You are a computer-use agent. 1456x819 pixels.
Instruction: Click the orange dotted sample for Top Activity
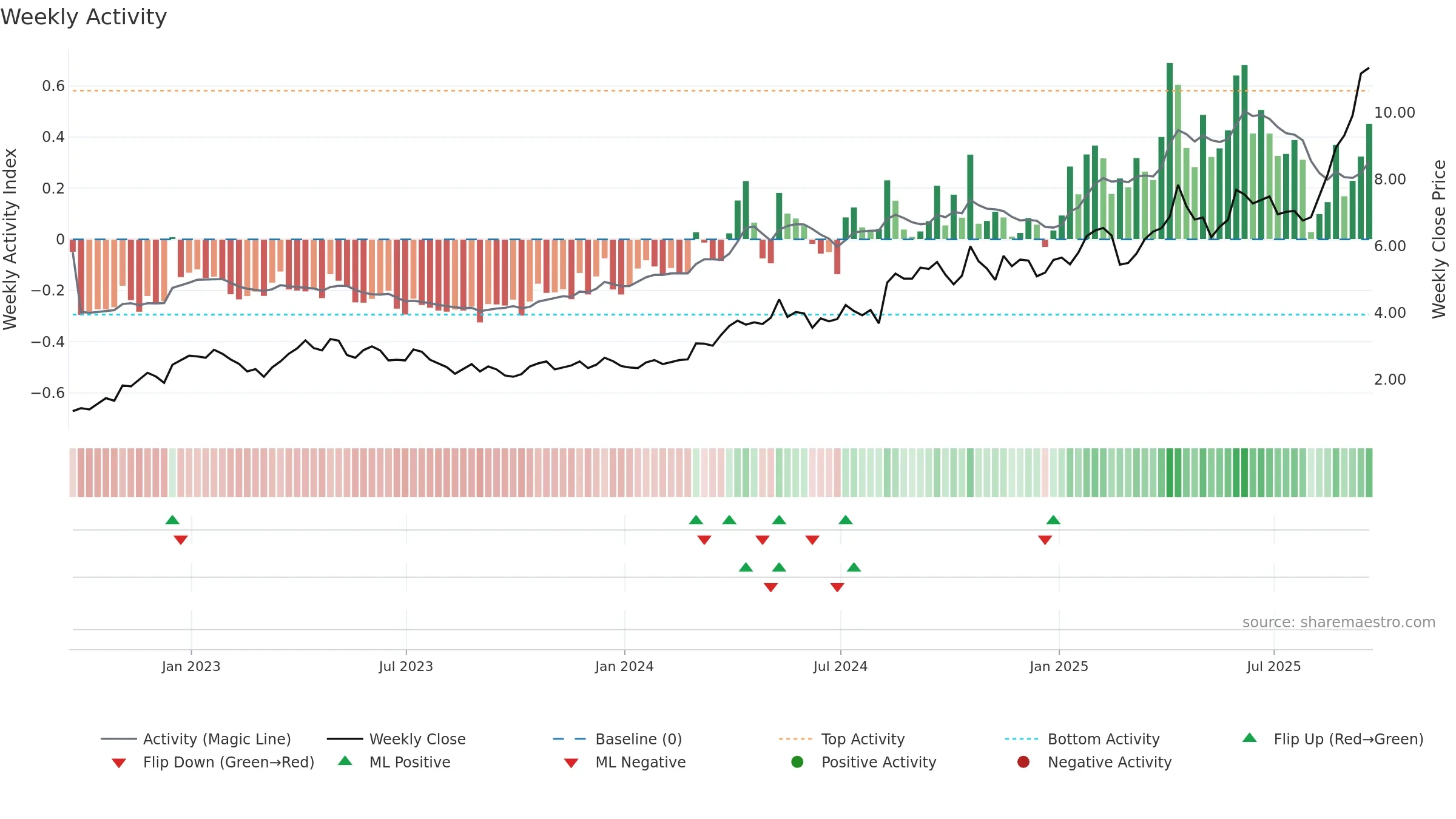pyautogui.click(x=795, y=739)
